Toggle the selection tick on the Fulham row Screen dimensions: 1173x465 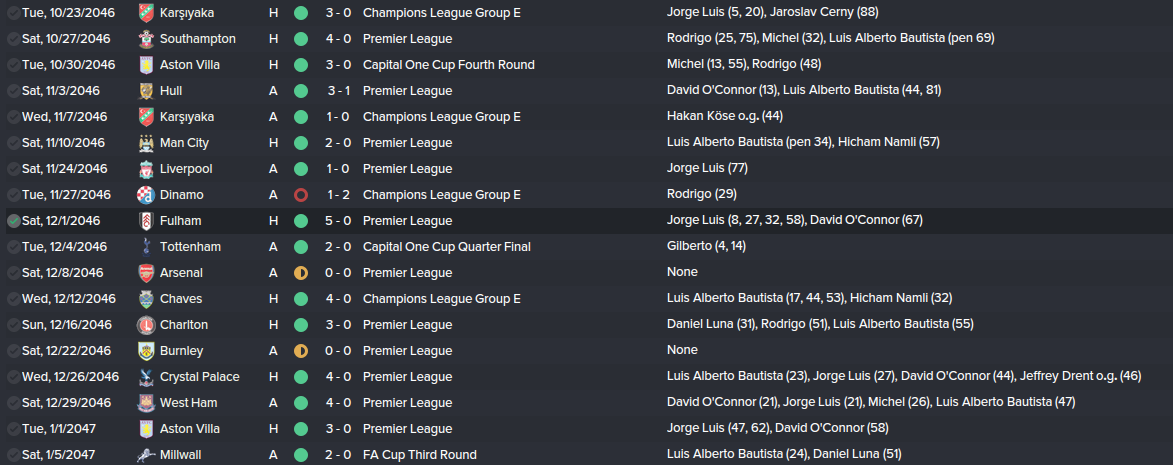[x=13, y=221]
